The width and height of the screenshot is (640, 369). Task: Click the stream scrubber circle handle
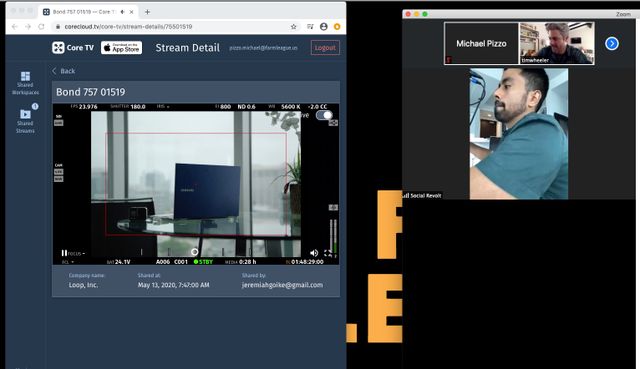pyautogui.click(x=195, y=252)
